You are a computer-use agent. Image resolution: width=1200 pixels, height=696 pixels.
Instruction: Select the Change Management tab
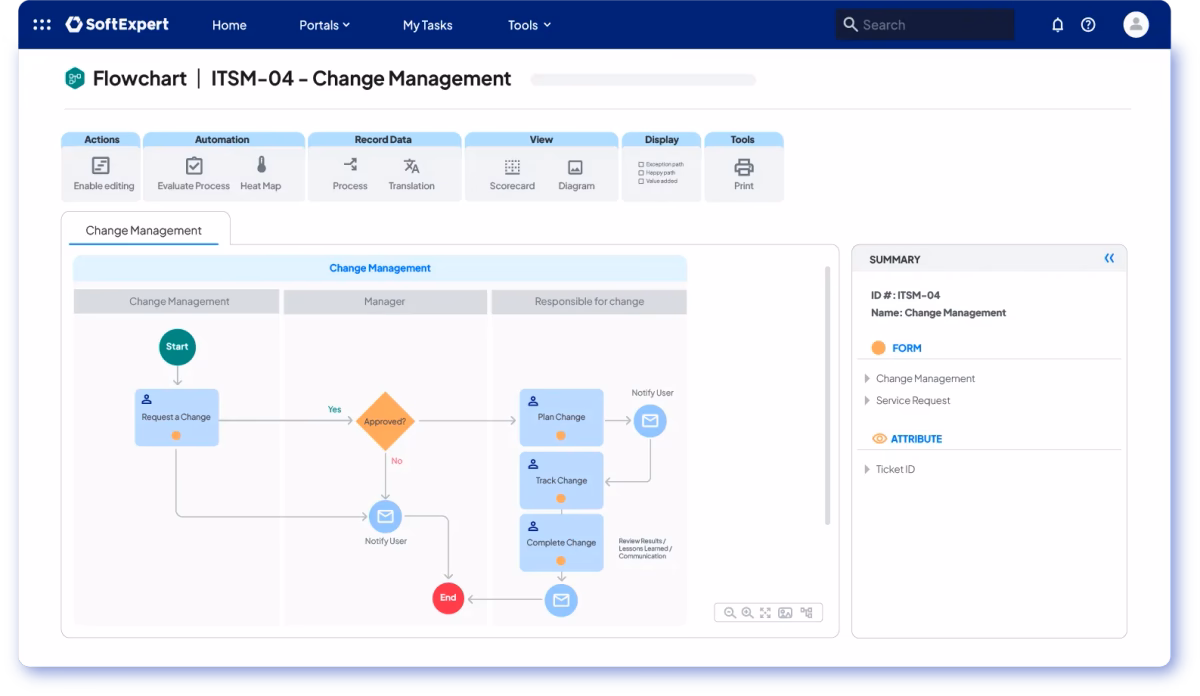145,230
